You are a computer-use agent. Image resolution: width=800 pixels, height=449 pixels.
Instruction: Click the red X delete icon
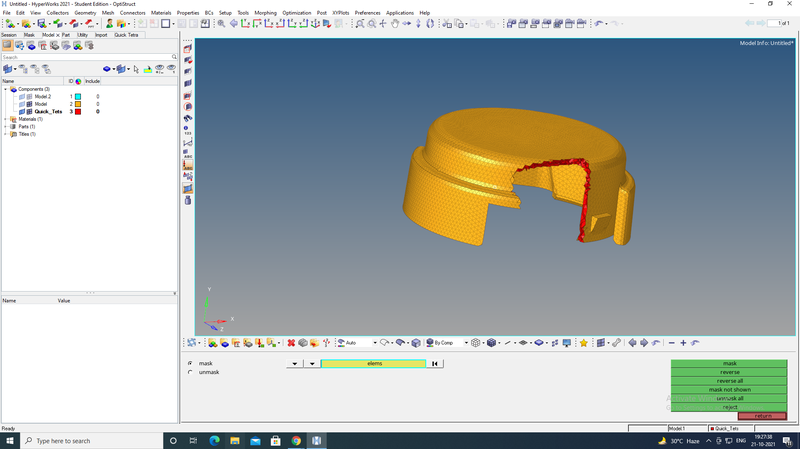291,343
